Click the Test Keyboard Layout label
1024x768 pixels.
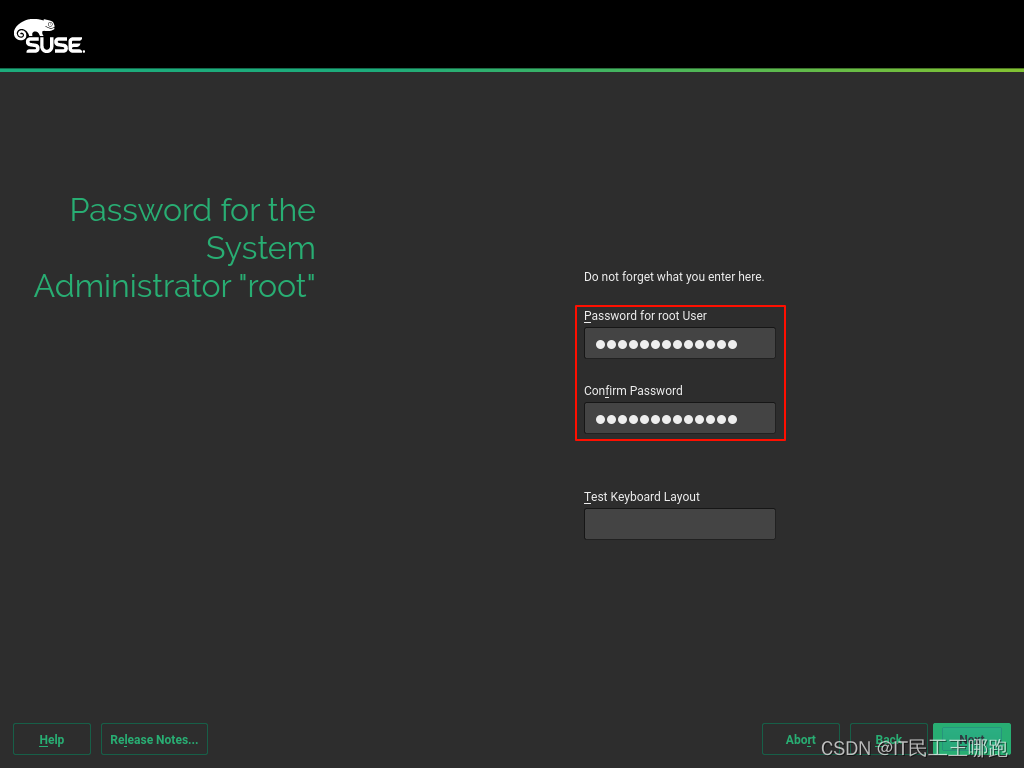coord(641,496)
